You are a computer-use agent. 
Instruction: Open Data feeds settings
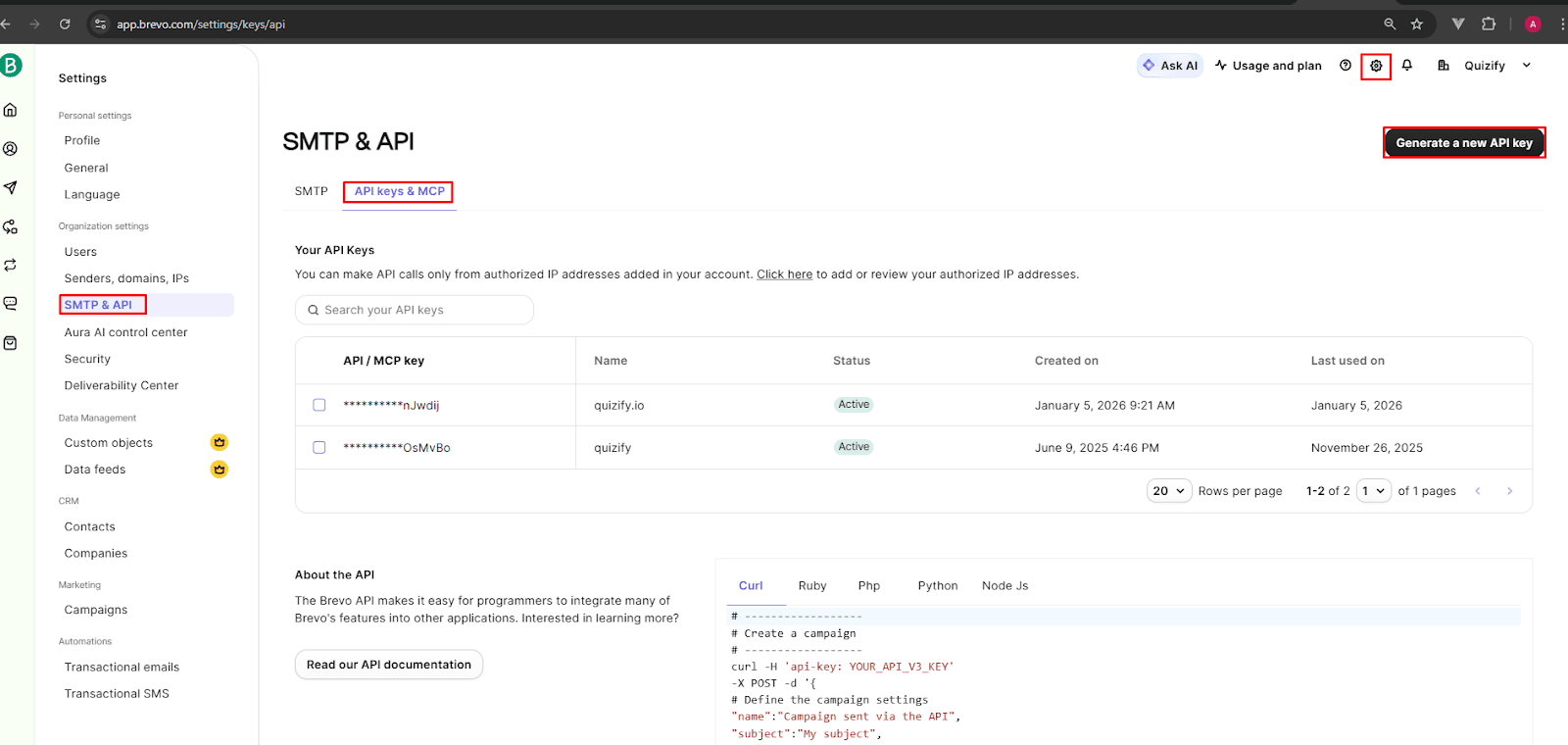(95, 470)
